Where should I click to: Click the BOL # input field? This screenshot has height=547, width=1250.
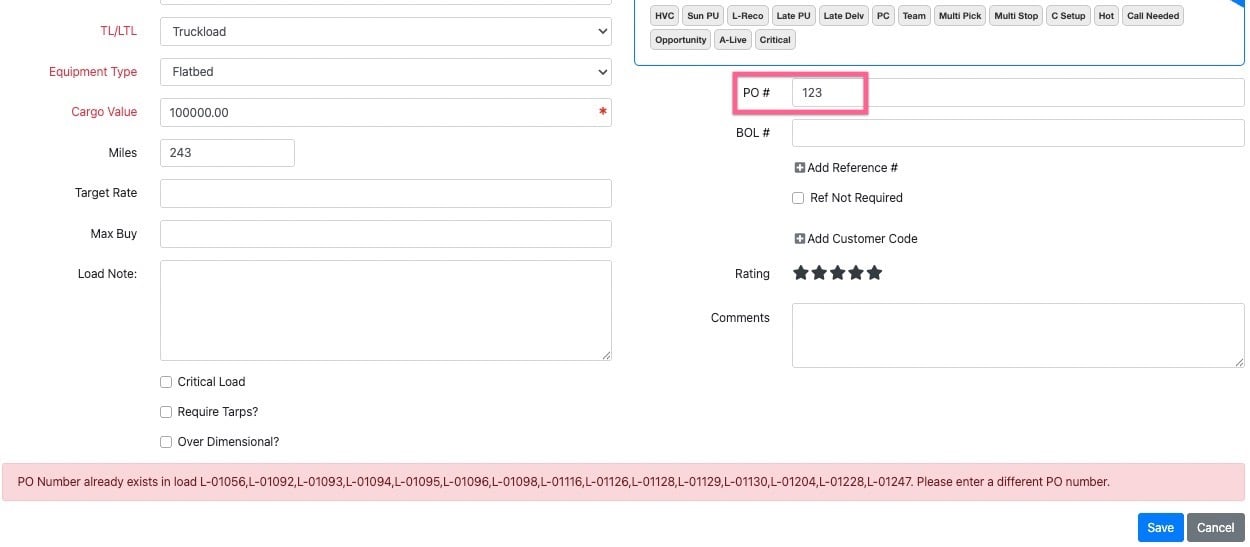pos(1018,133)
